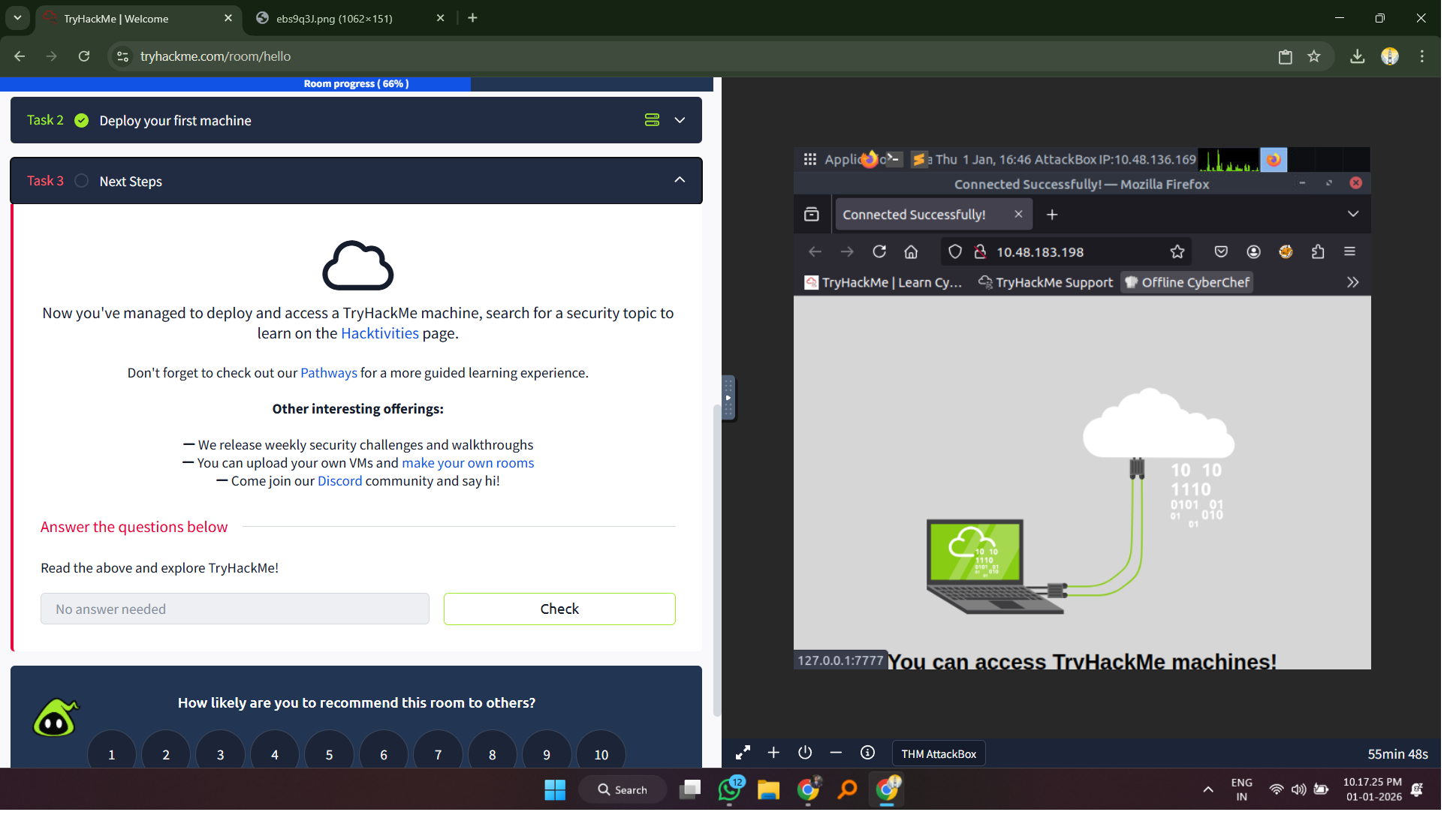Open the Firefox hamburger menu in AttackBox
The image size is (1456, 818).
1349,252
